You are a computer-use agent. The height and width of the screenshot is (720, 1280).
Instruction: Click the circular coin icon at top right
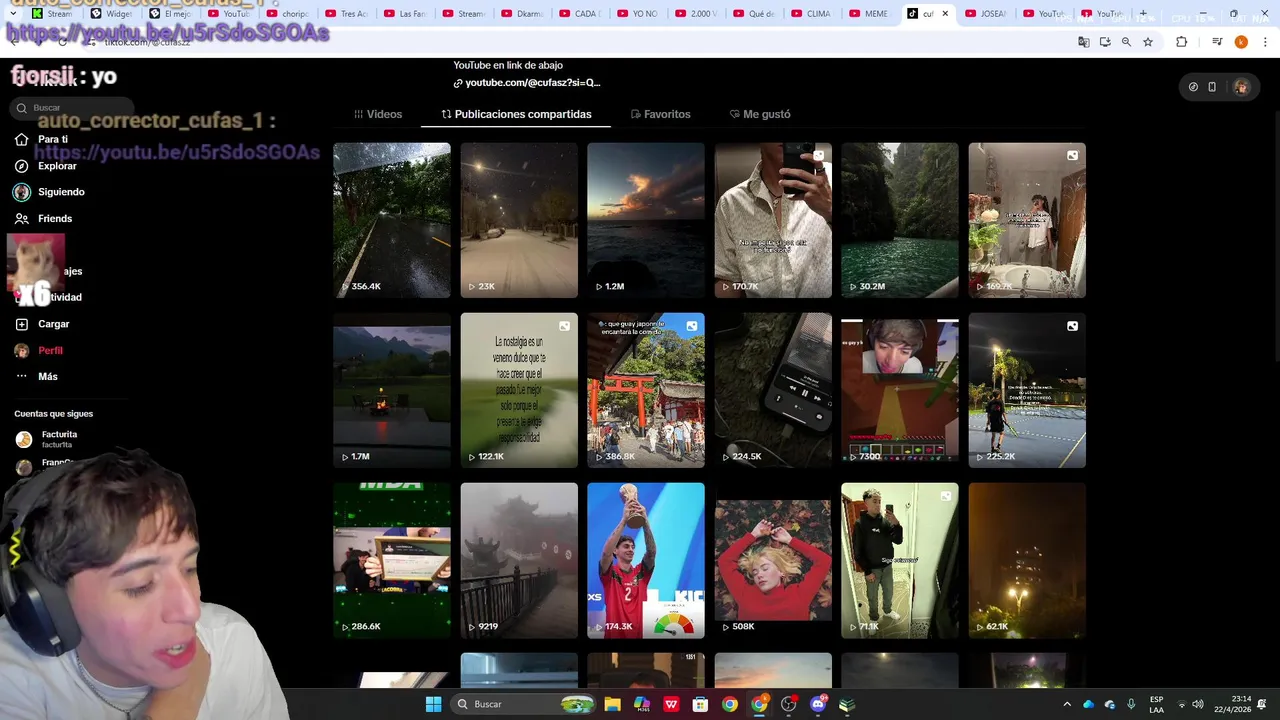tap(1193, 87)
